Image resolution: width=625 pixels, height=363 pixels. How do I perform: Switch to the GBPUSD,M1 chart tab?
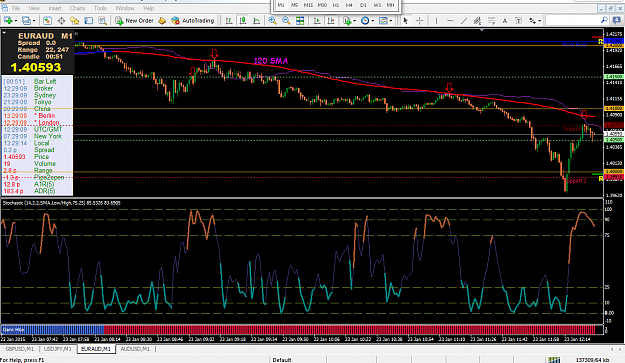(x=19, y=349)
